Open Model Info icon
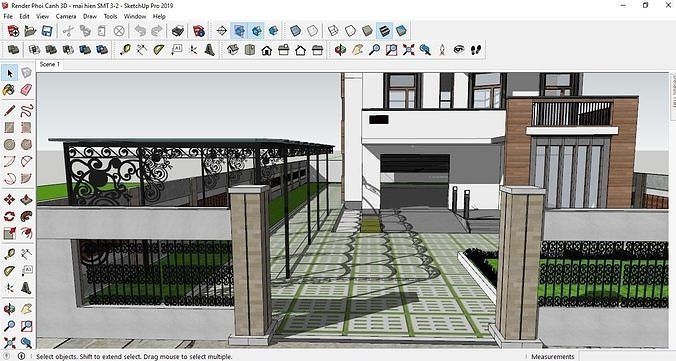This screenshot has height=361, width=676. click(199, 31)
